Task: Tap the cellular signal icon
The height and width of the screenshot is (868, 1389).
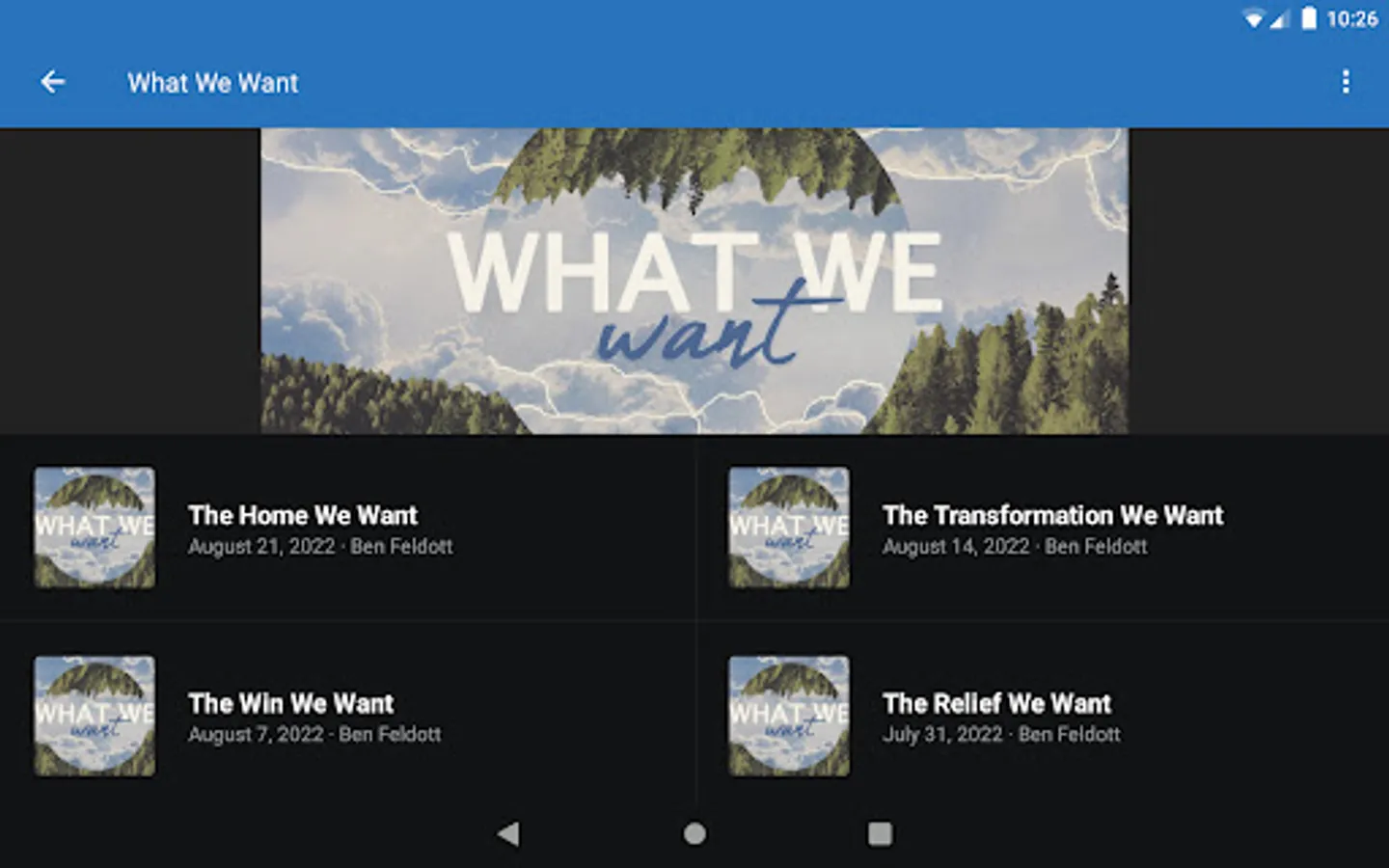Action: [x=1280, y=19]
